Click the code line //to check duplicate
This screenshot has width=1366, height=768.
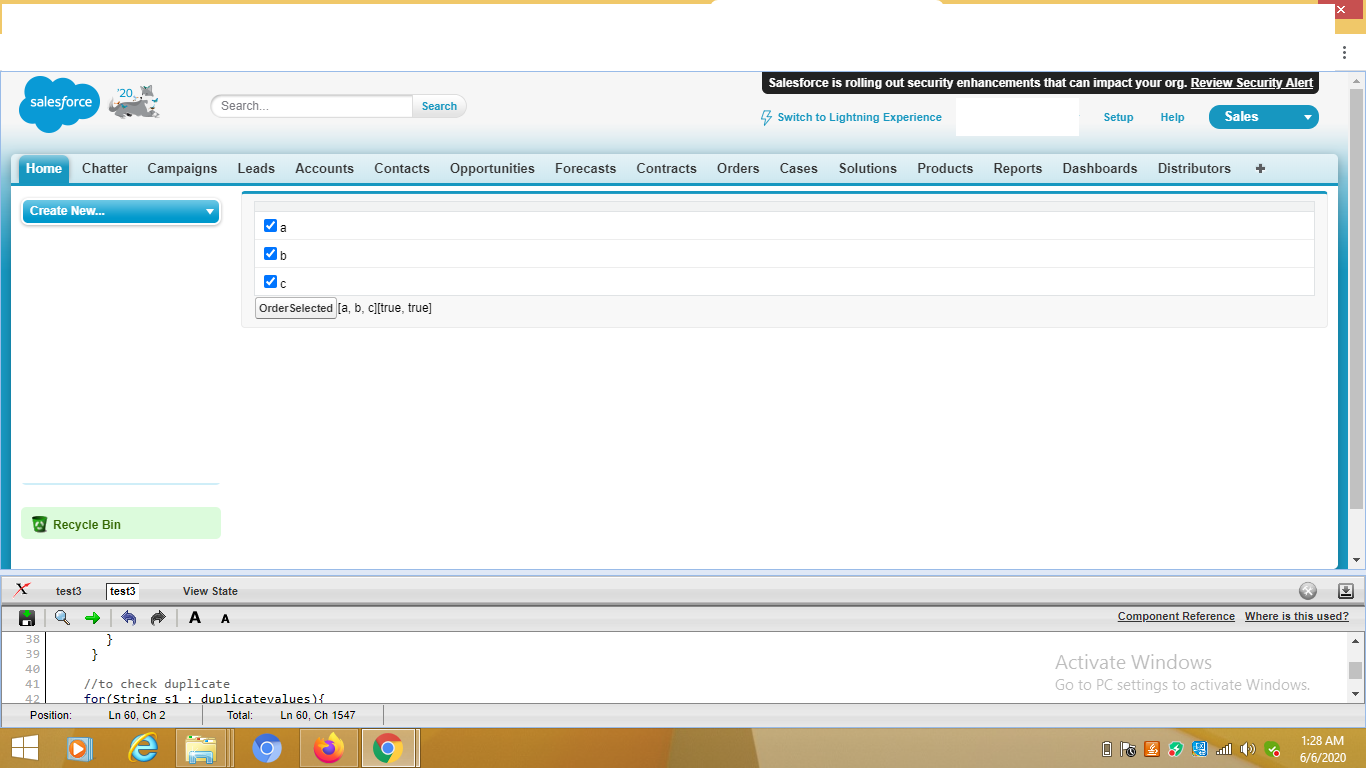point(157,684)
